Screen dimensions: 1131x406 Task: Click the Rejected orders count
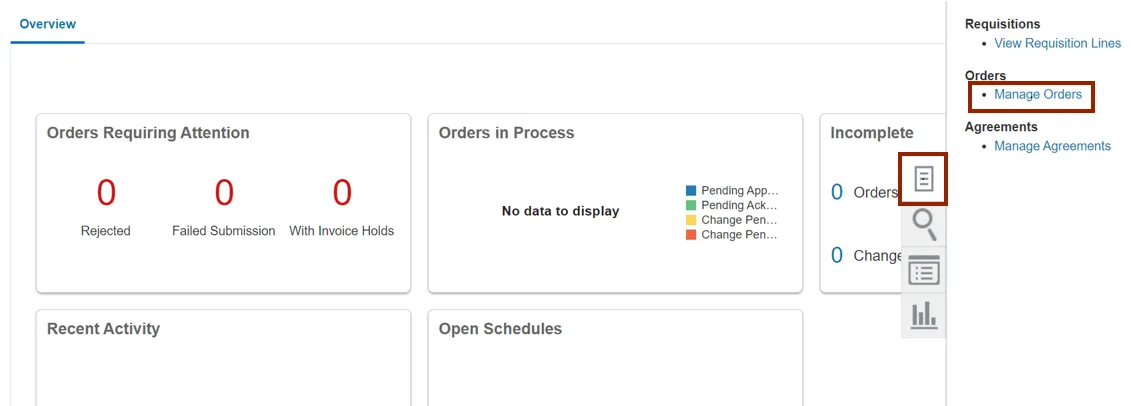[x=106, y=192]
